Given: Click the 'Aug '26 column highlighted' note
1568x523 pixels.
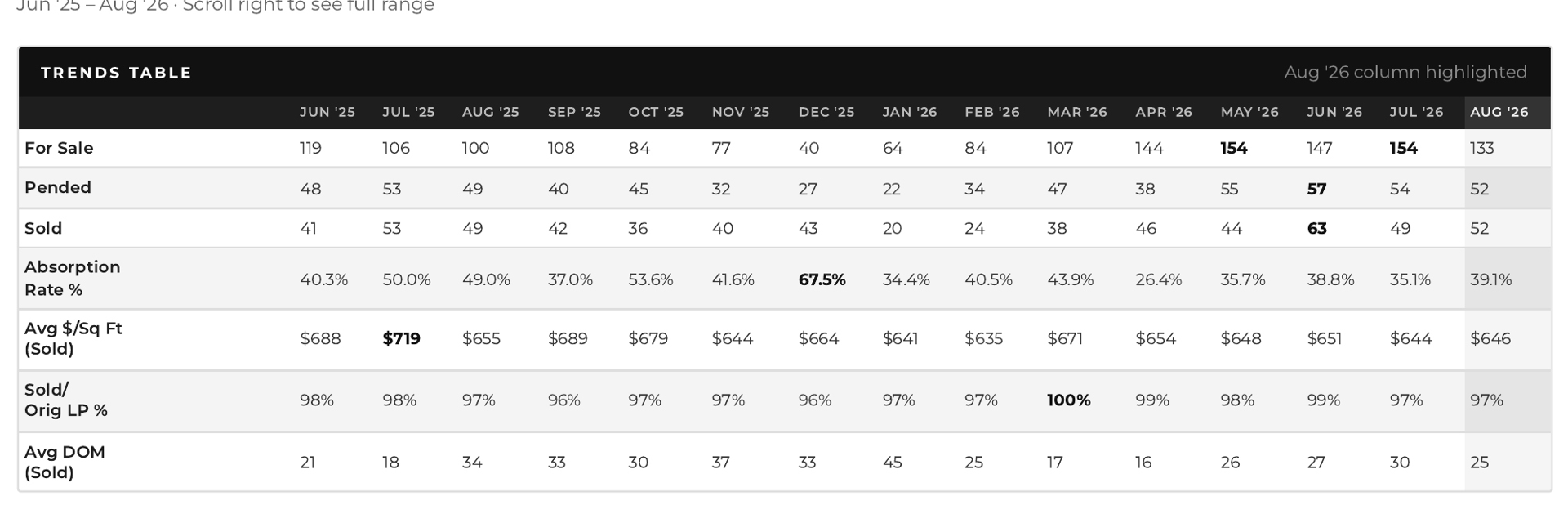Looking at the screenshot, I should point(1405,72).
